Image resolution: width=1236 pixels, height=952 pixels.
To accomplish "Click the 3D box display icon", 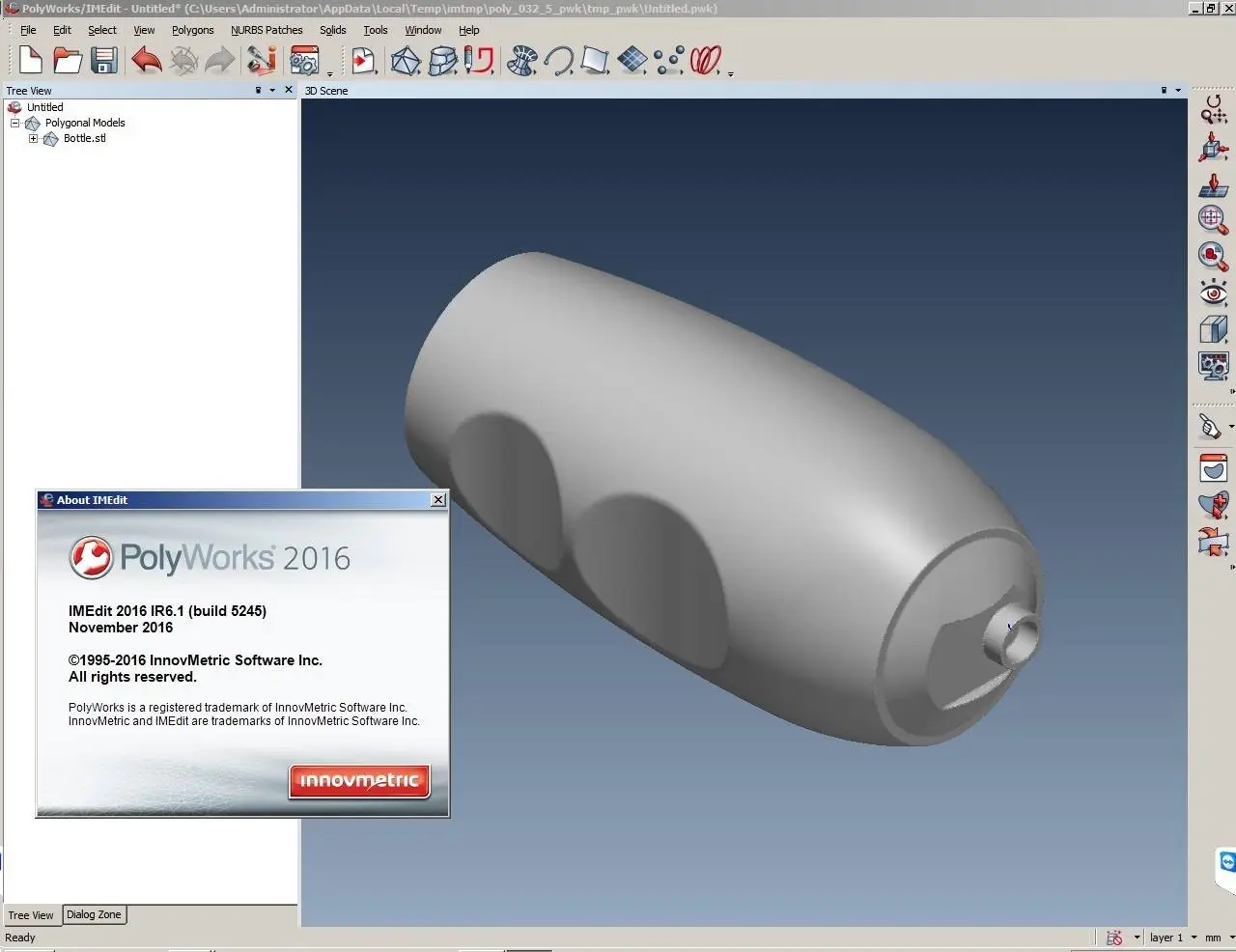I will coord(1214,329).
